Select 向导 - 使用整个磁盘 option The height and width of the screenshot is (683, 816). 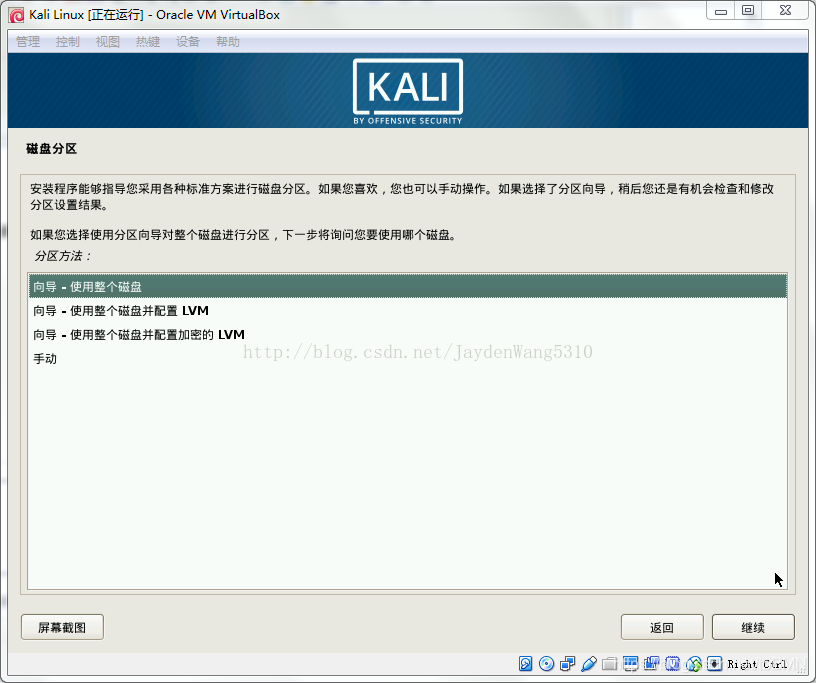point(407,286)
